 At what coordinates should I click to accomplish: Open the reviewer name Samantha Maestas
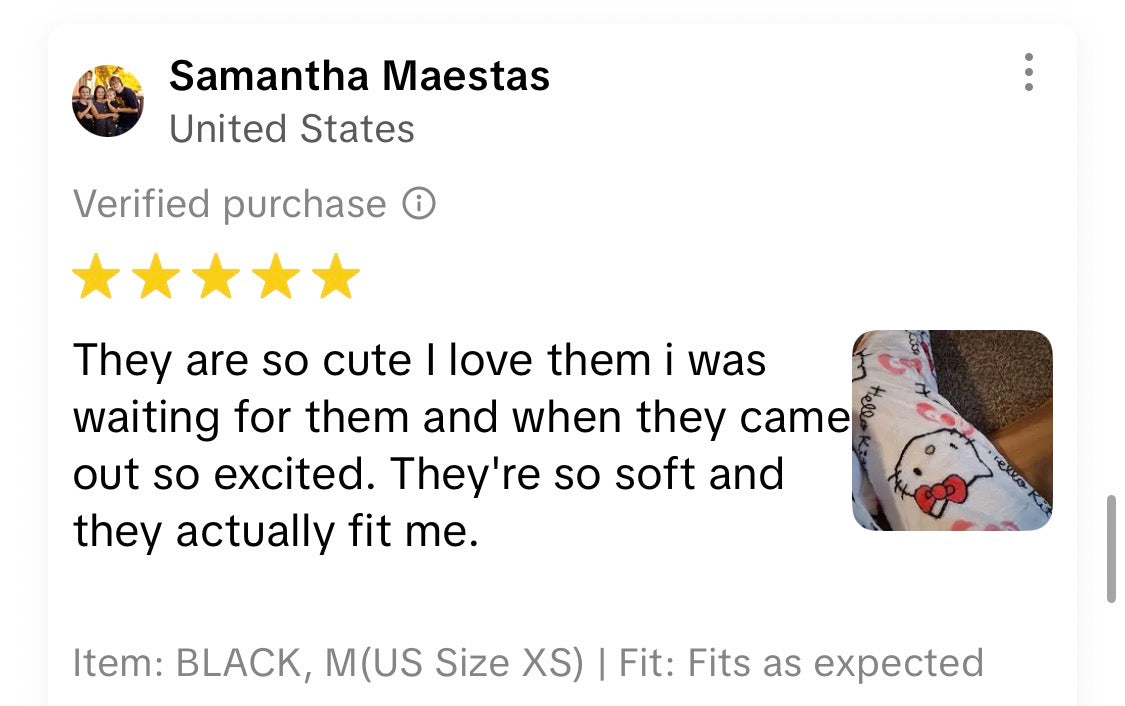tap(359, 76)
